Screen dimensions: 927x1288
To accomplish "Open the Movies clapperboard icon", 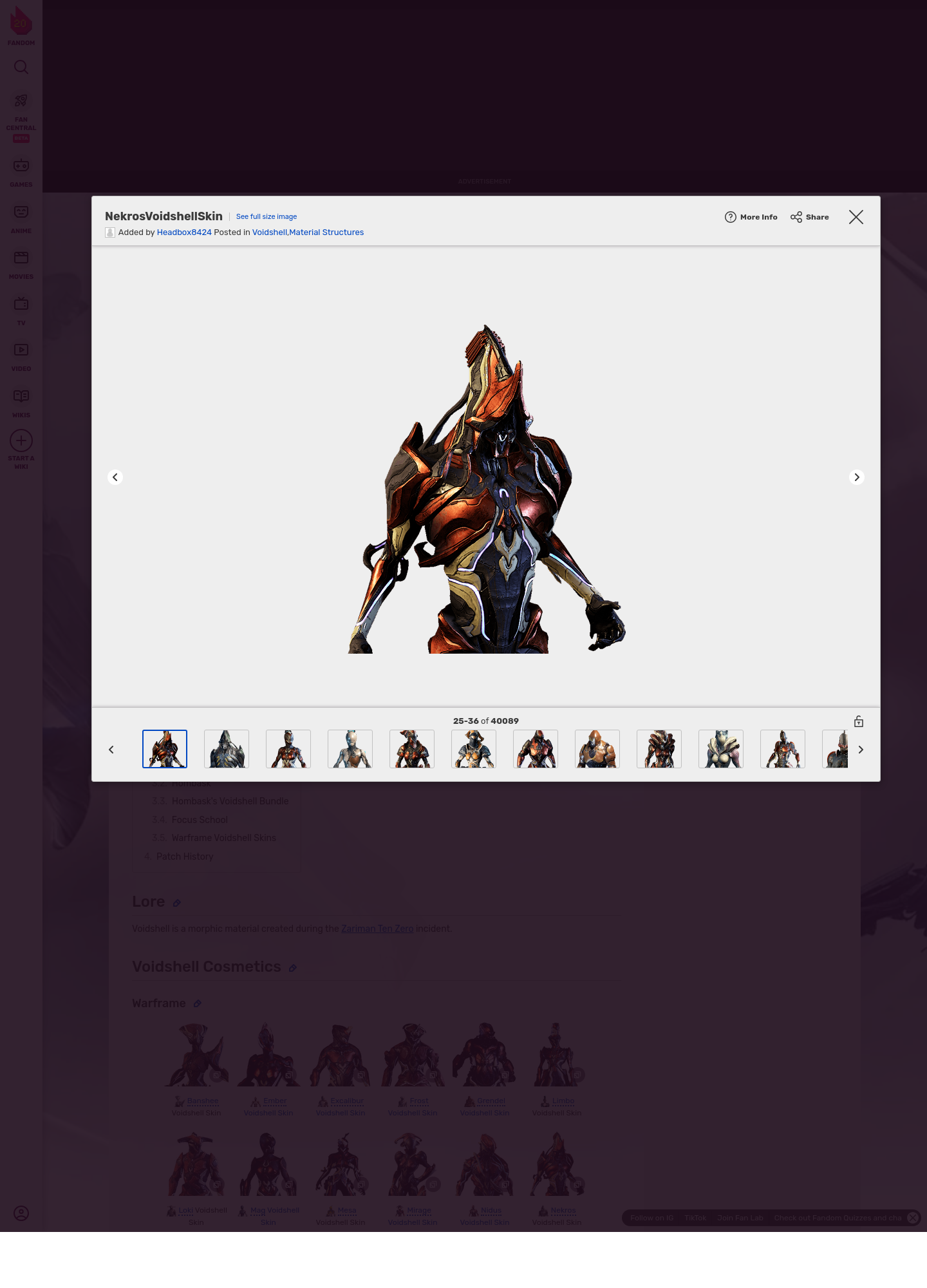I will (21, 258).
